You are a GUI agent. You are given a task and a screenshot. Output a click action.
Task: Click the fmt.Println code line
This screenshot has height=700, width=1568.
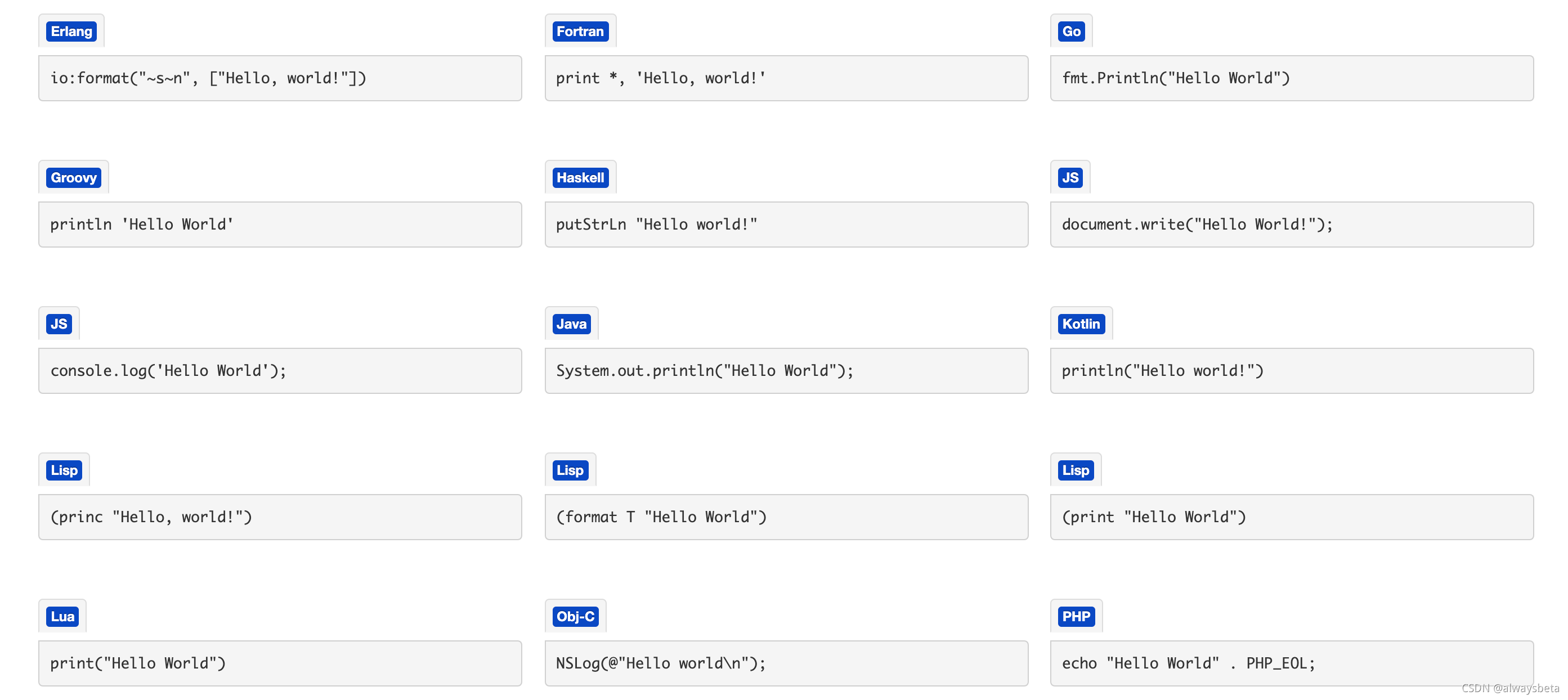(x=1292, y=79)
